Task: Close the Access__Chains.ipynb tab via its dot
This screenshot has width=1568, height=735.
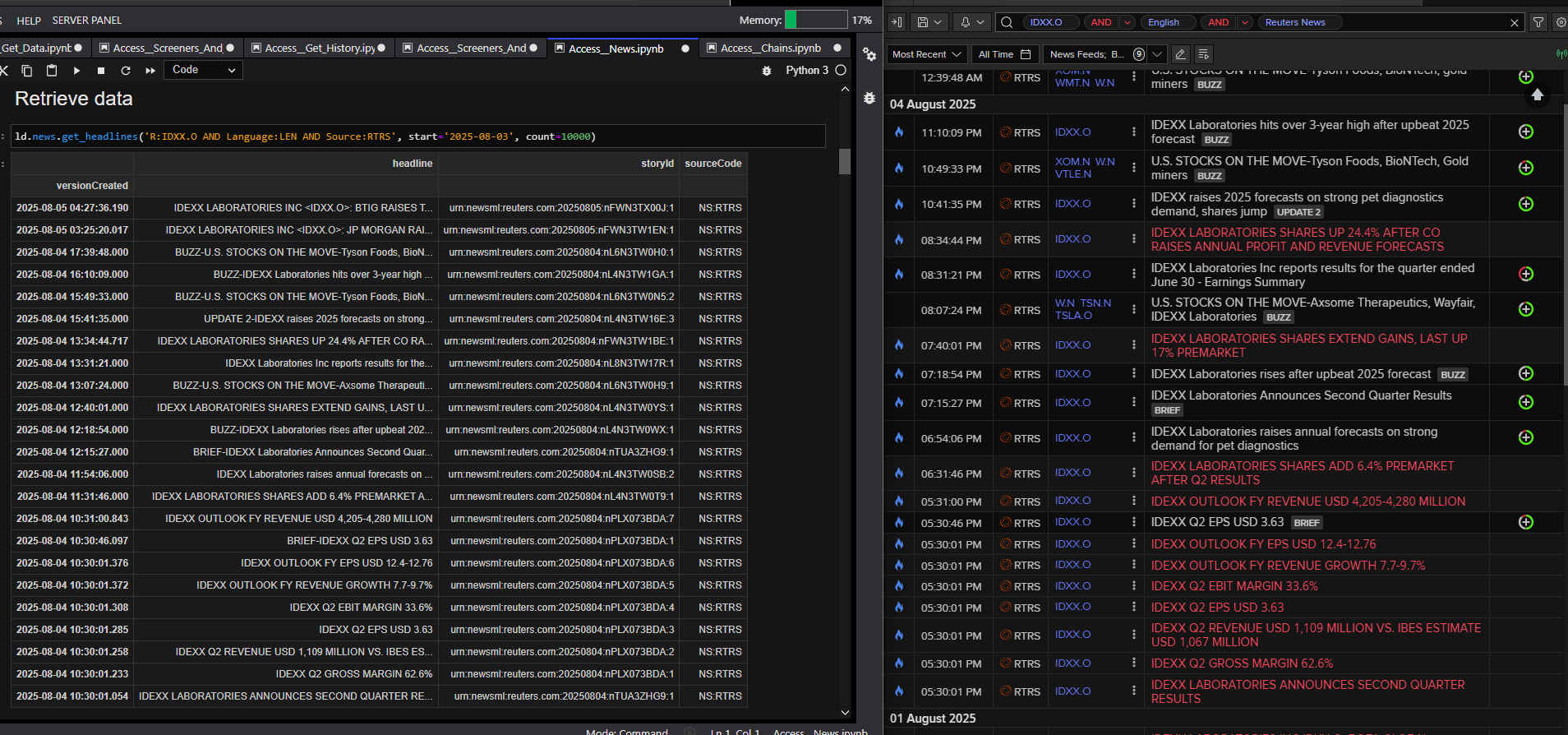Action: coord(837,49)
